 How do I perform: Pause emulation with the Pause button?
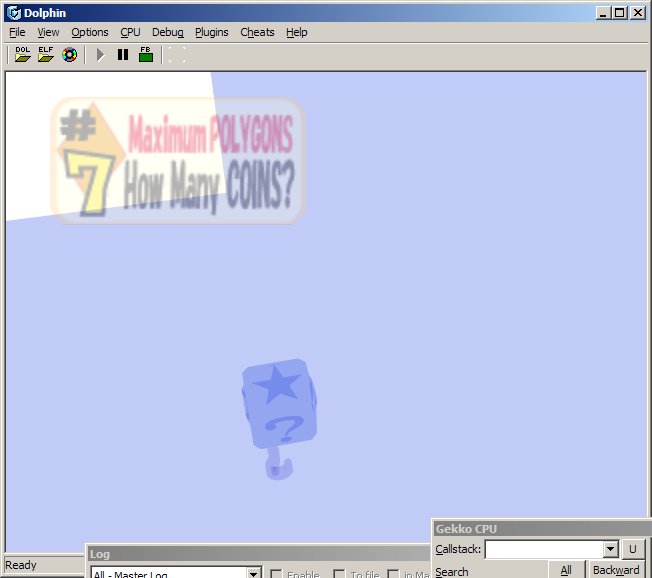point(123,54)
